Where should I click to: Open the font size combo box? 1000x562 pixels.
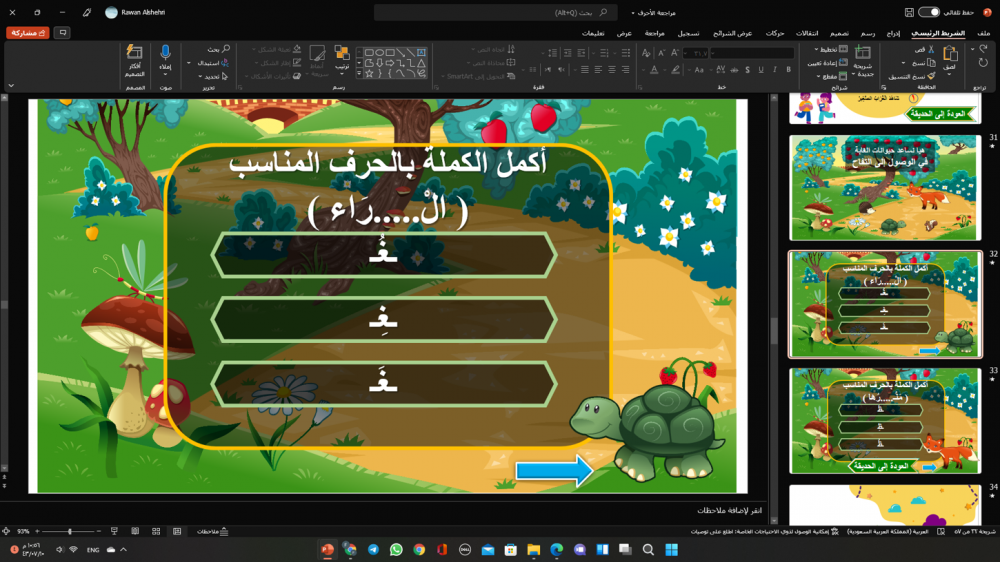coord(695,54)
